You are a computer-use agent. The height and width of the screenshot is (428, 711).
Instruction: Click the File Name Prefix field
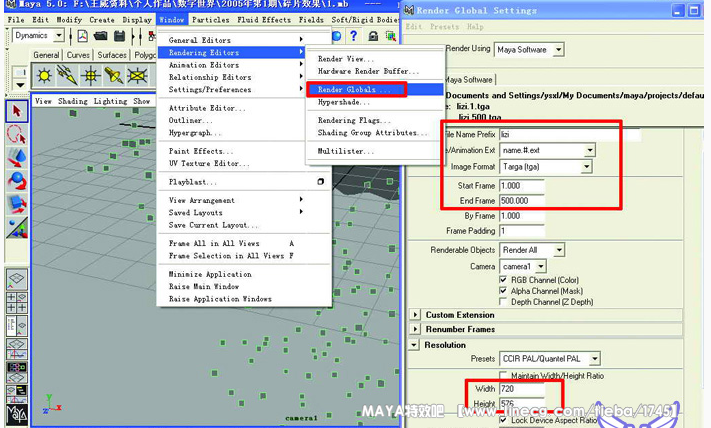570,134
